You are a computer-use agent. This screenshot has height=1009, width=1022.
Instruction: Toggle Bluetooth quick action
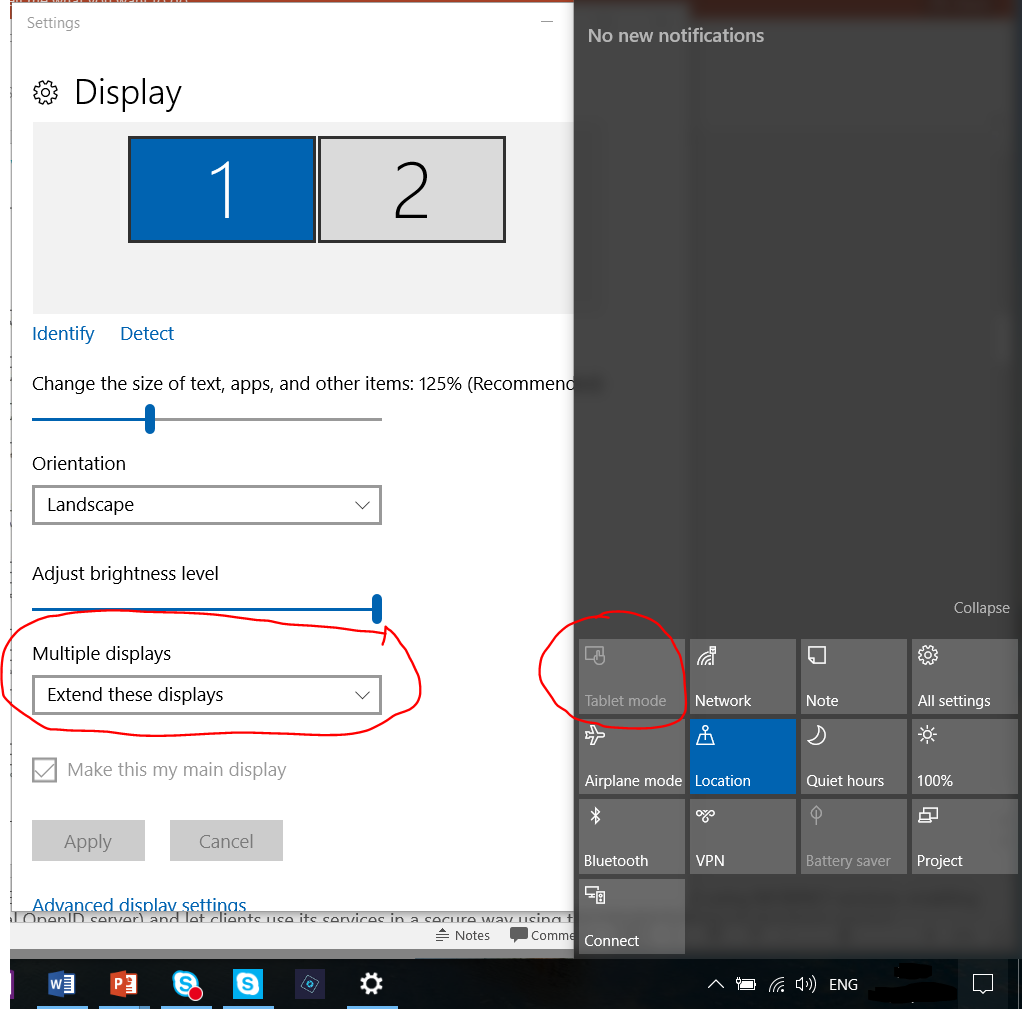[631, 837]
